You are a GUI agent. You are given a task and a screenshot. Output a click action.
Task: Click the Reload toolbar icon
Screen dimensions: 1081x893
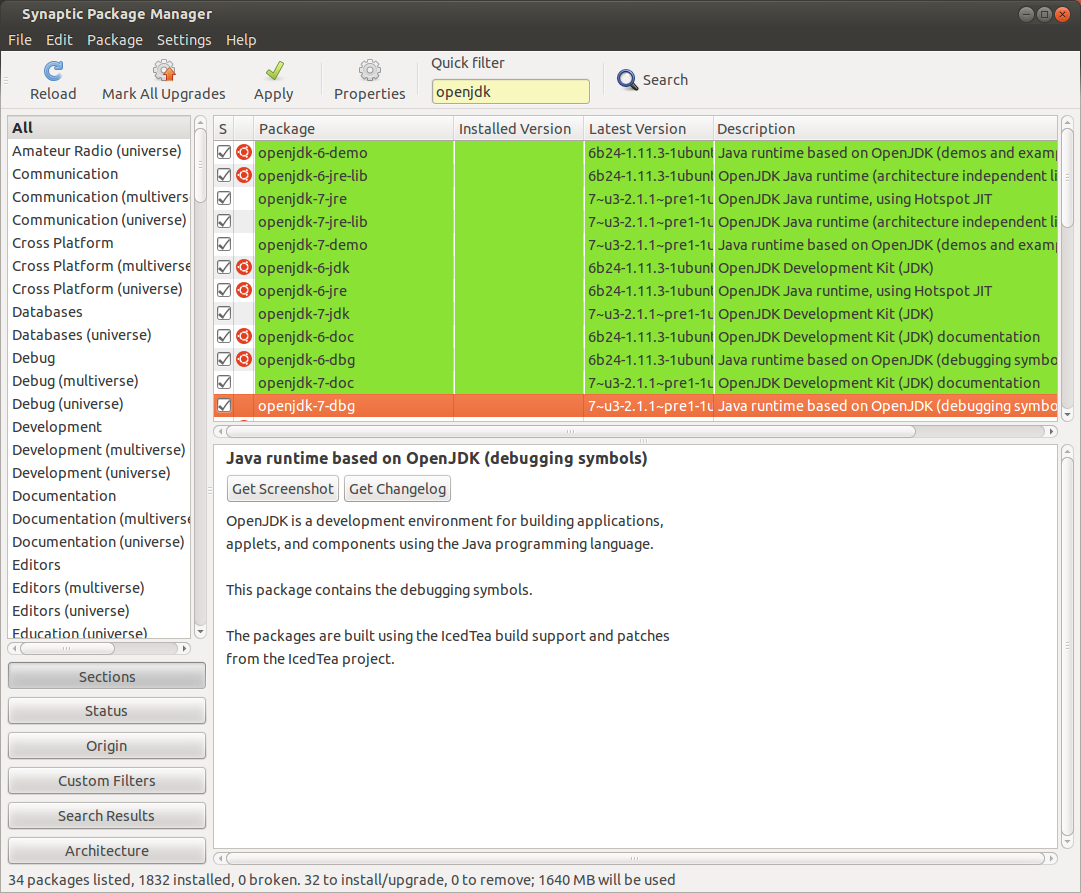click(53, 70)
